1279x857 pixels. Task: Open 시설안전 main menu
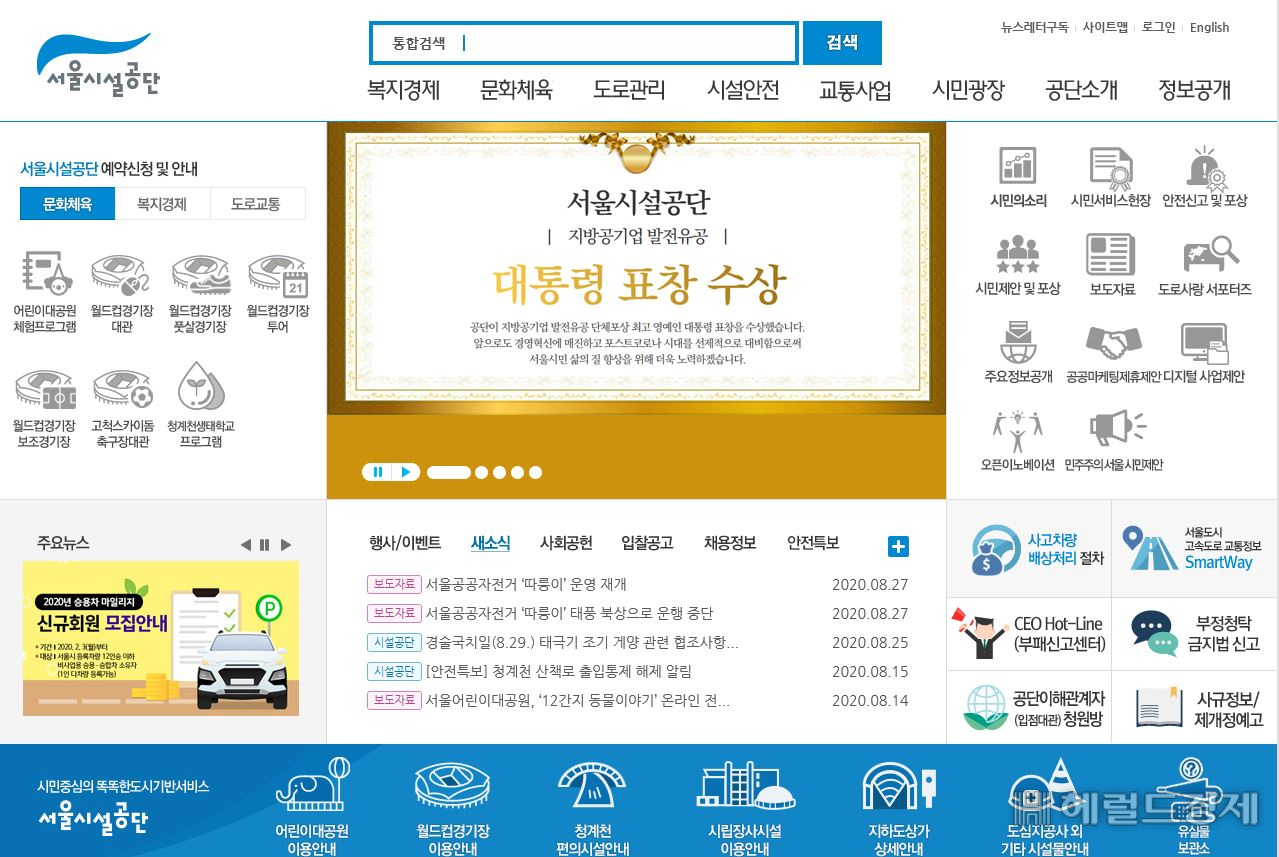743,90
